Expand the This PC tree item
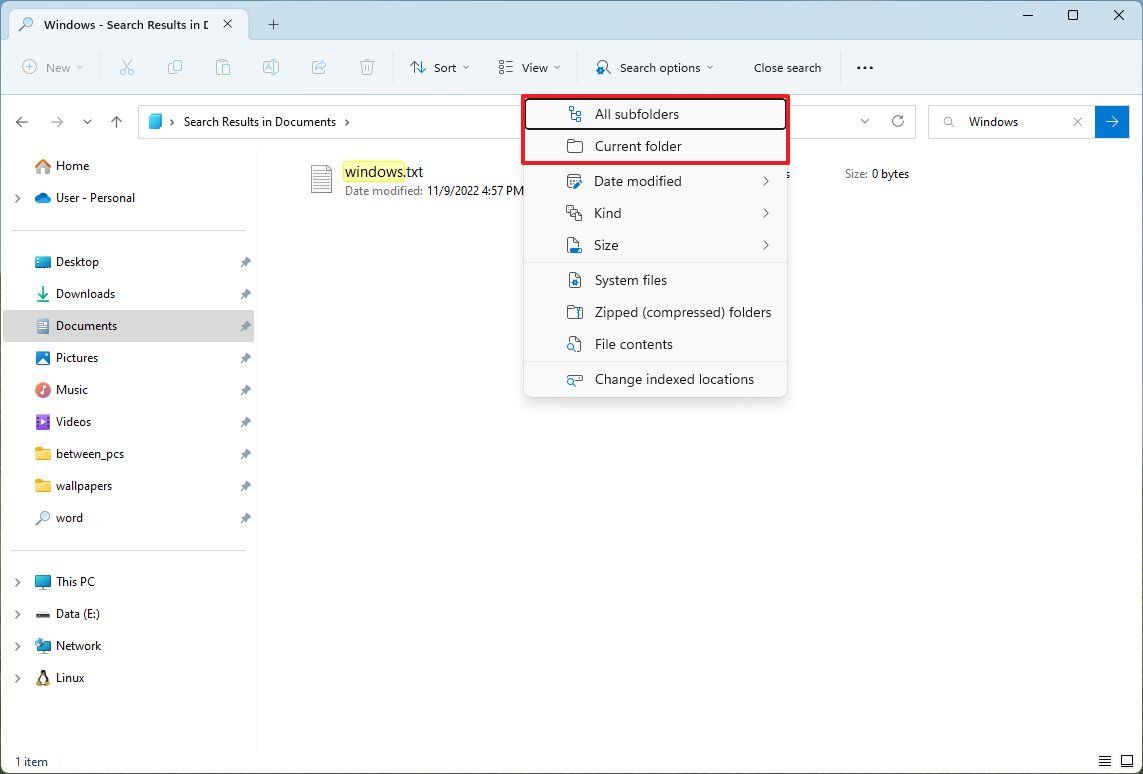 click(x=17, y=581)
